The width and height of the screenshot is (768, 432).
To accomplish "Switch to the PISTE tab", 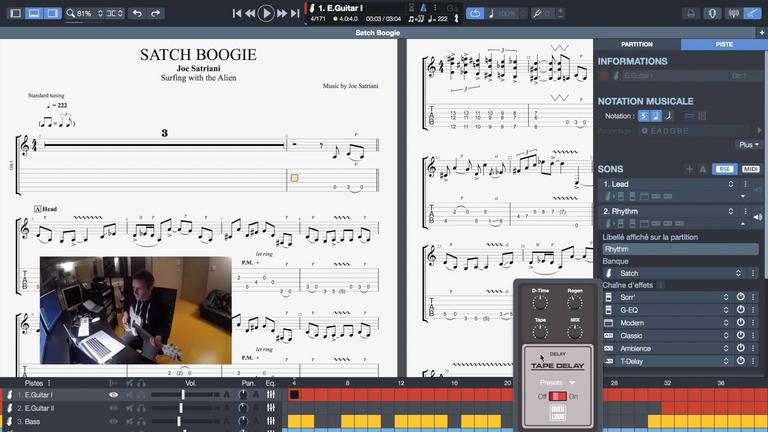I will [724, 45].
